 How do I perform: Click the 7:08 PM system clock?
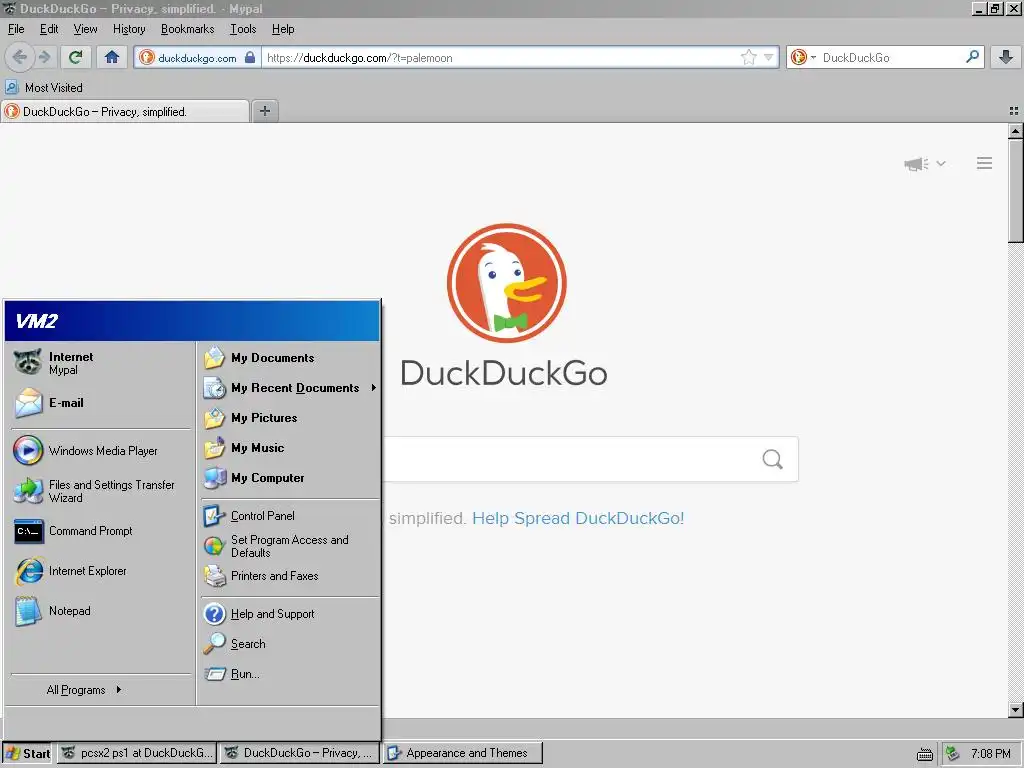click(x=990, y=754)
